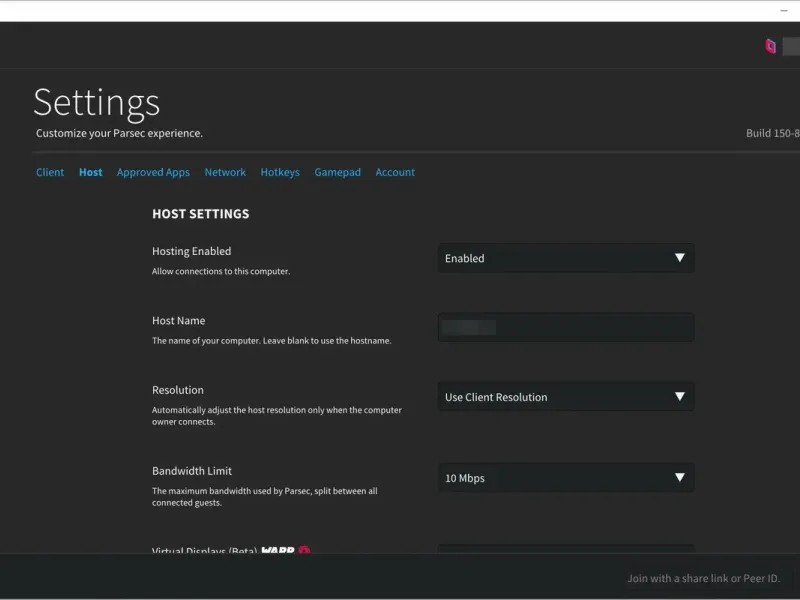Click the arrow on the Enabled dropdown
Screen dimensions: 800x600
680,258
